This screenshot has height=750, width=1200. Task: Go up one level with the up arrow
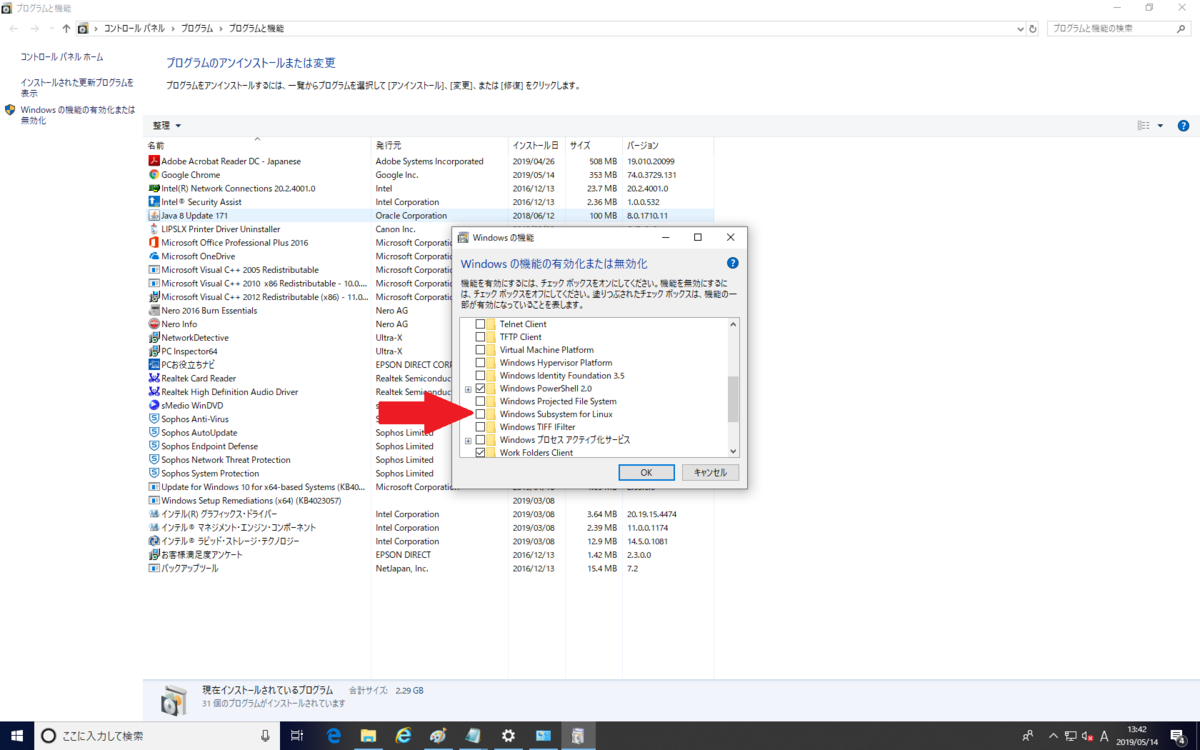pos(66,29)
